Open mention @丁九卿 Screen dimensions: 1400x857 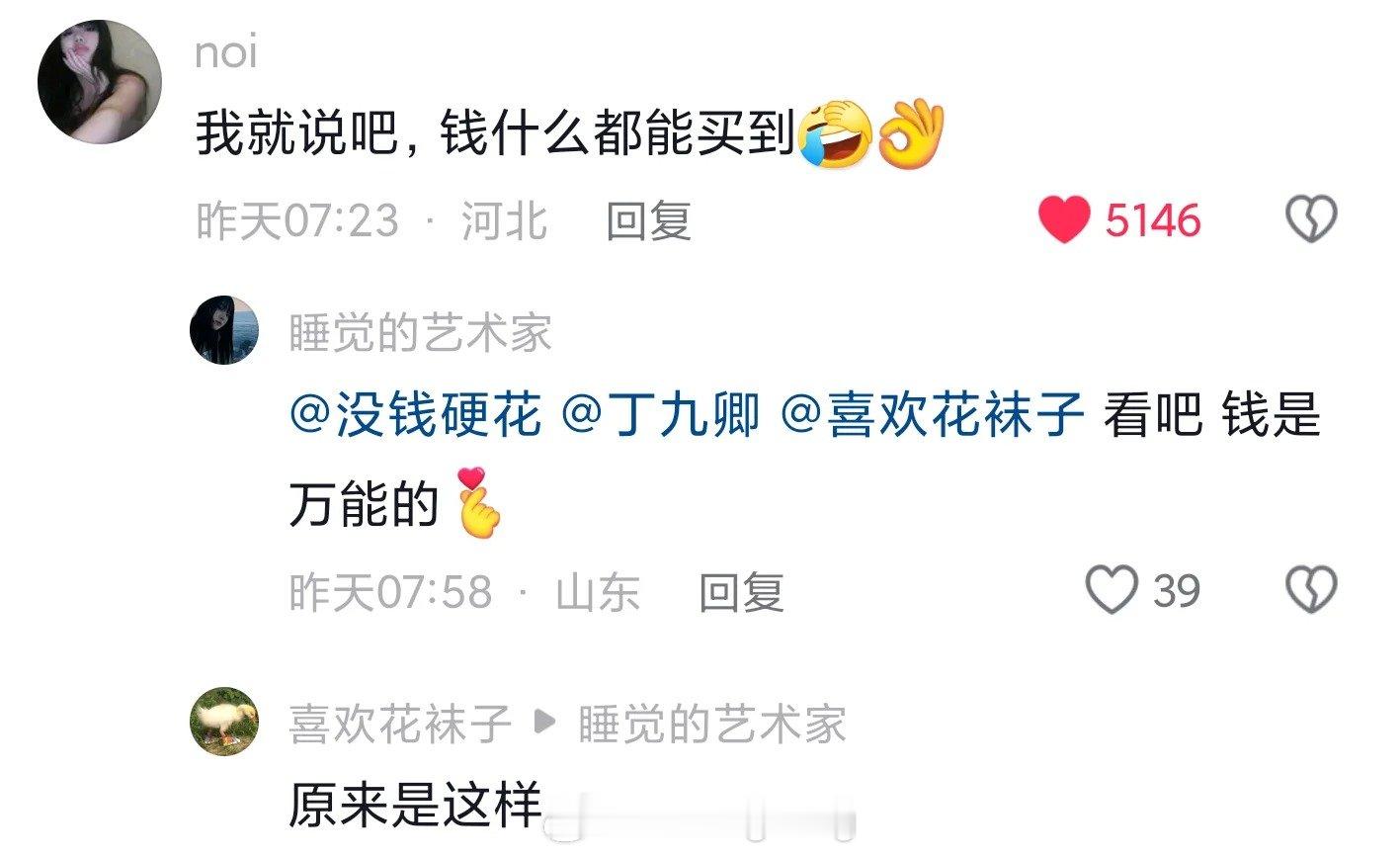[661, 414]
